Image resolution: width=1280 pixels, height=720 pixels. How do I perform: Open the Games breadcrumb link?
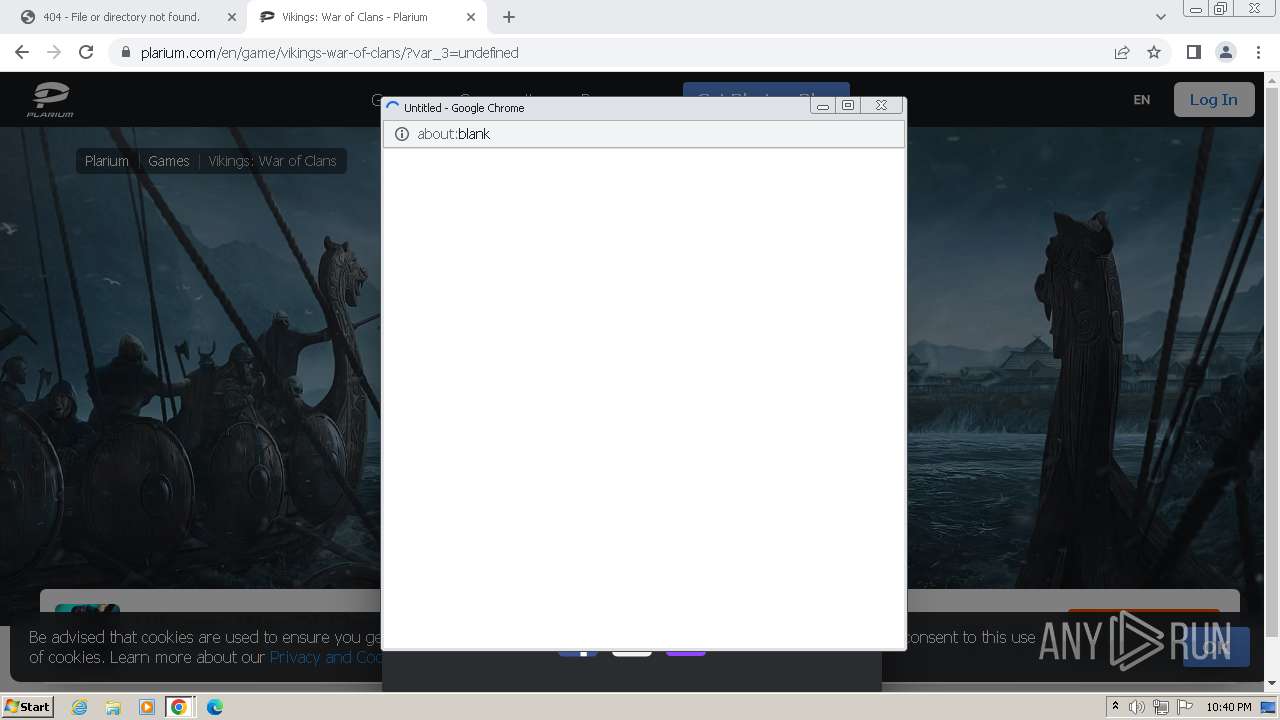169,161
